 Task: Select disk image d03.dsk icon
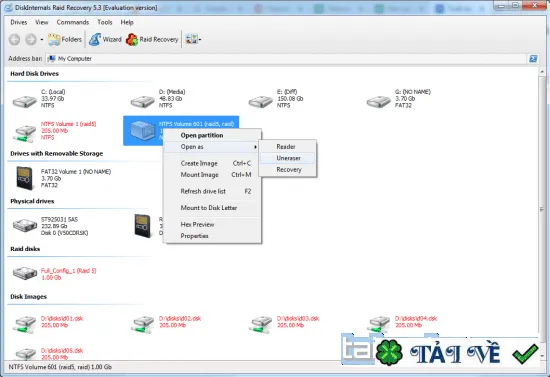click(260, 324)
